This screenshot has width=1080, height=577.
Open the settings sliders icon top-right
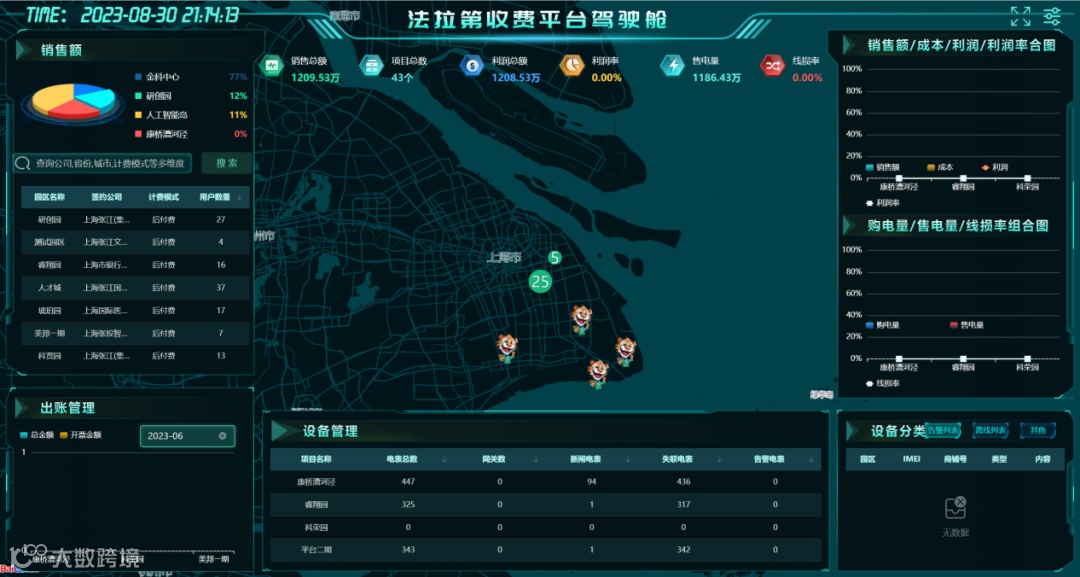1052,16
